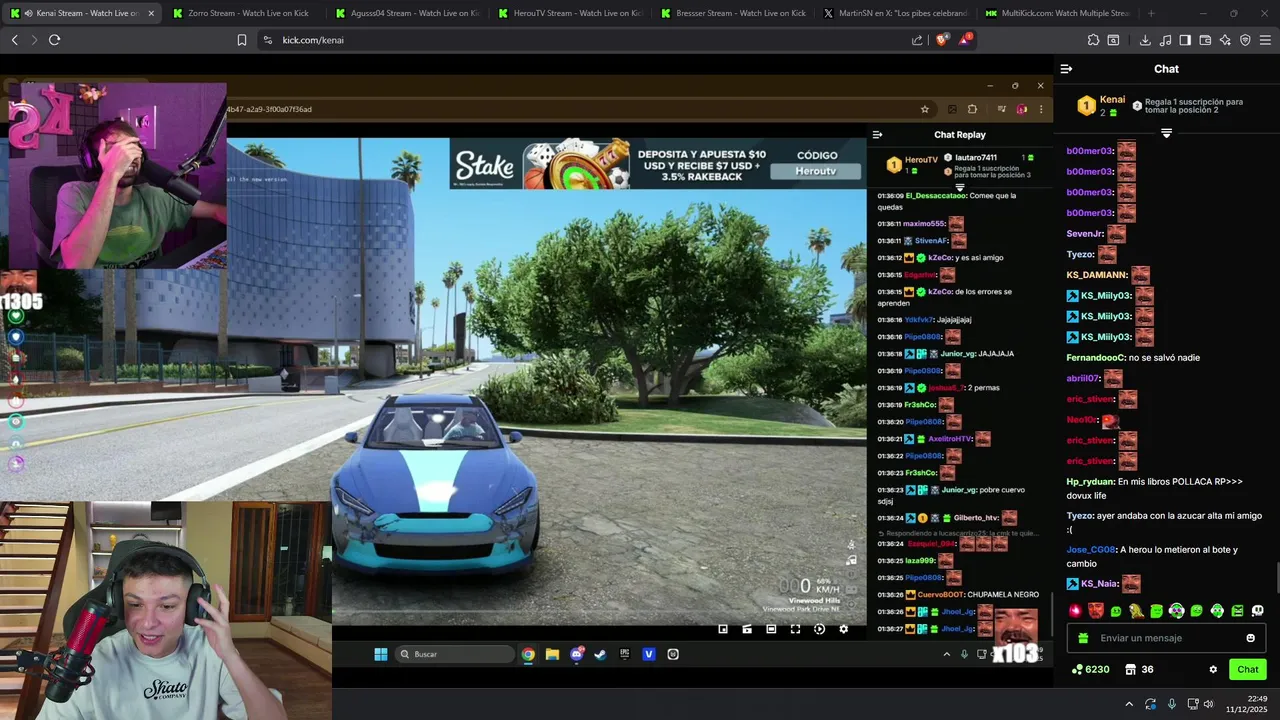Screen dimensions: 1280x720
Task: Star the inner browser page bookmark
Action: point(925,109)
